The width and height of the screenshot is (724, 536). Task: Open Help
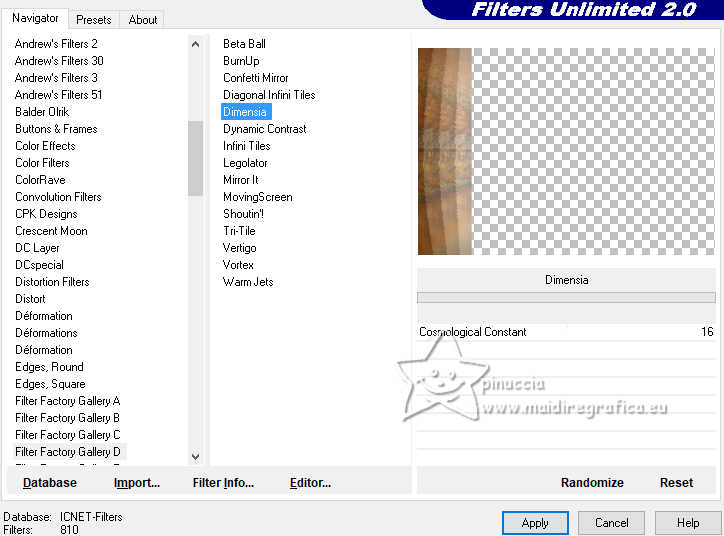pos(688,523)
